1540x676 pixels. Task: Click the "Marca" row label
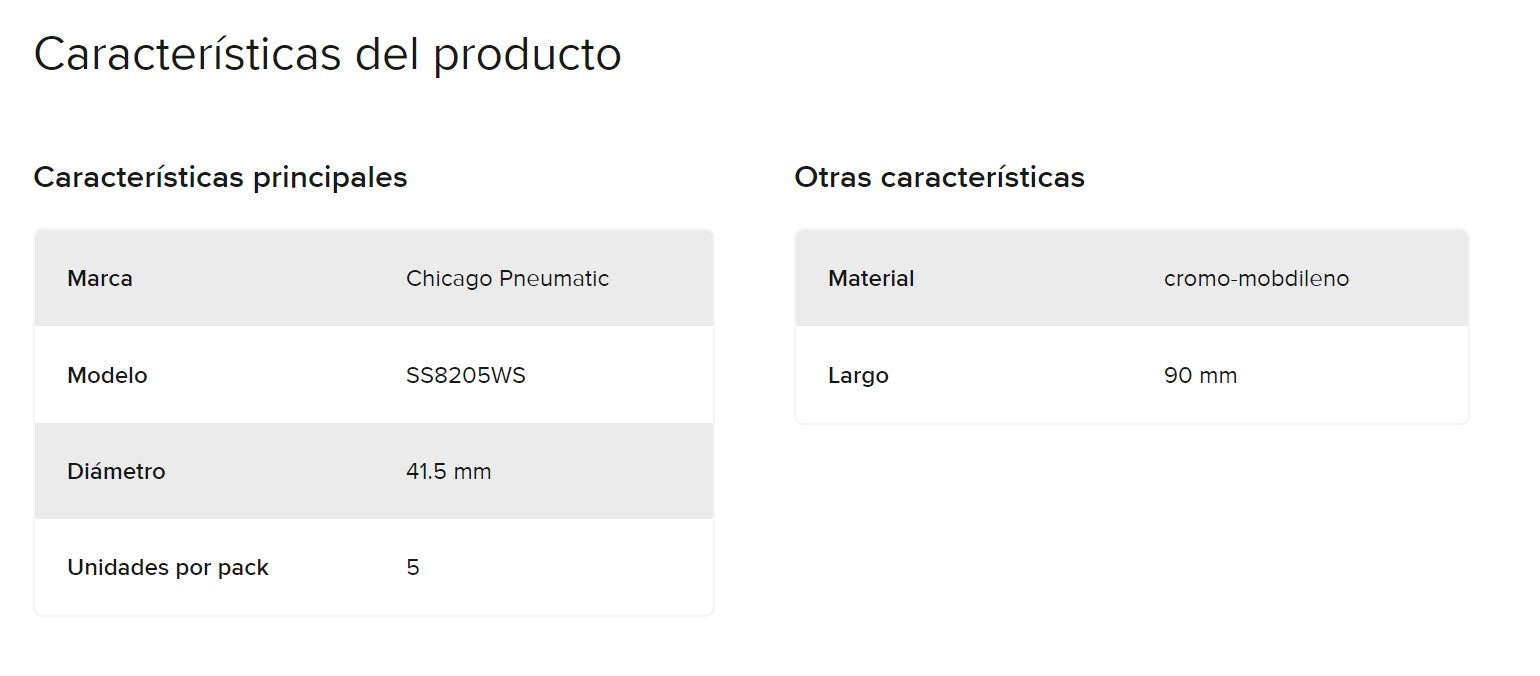tap(100, 278)
